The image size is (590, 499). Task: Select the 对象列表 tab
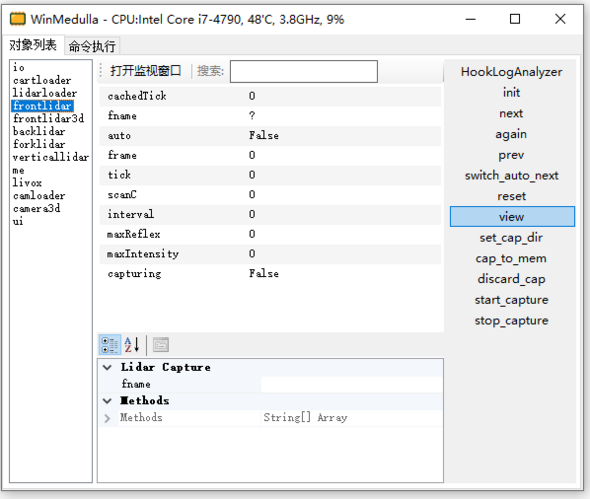coord(33,45)
